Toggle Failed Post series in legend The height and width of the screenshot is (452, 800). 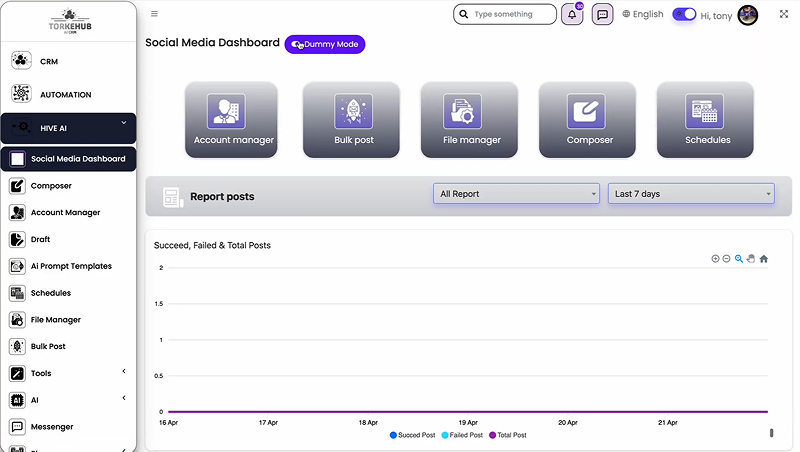pyautogui.click(x=462, y=435)
